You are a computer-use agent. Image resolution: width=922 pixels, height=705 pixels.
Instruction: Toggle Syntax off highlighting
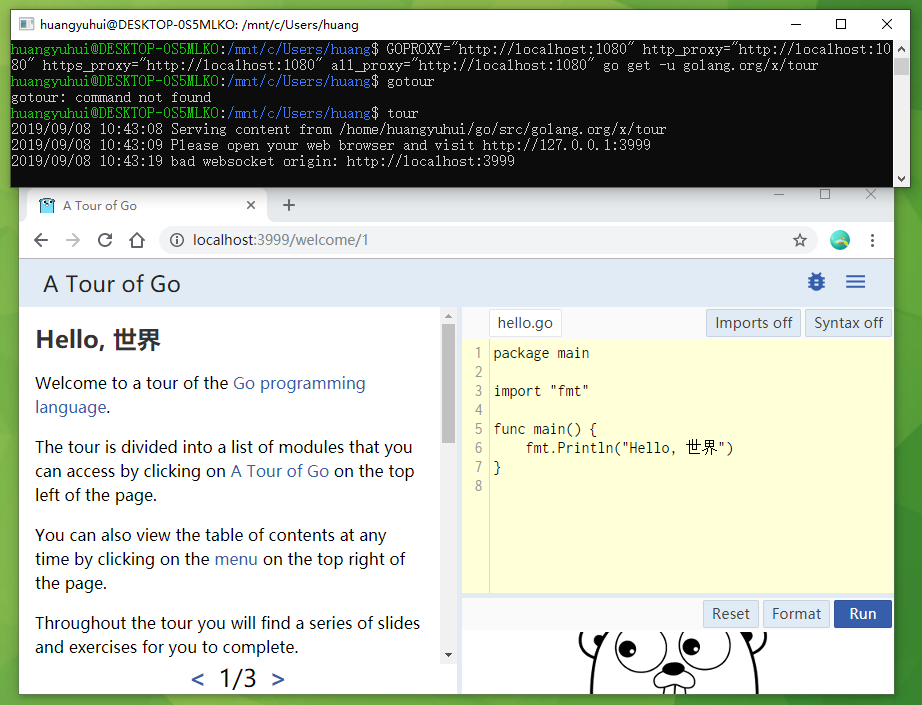pyautogui.click(x=848, y=323)
